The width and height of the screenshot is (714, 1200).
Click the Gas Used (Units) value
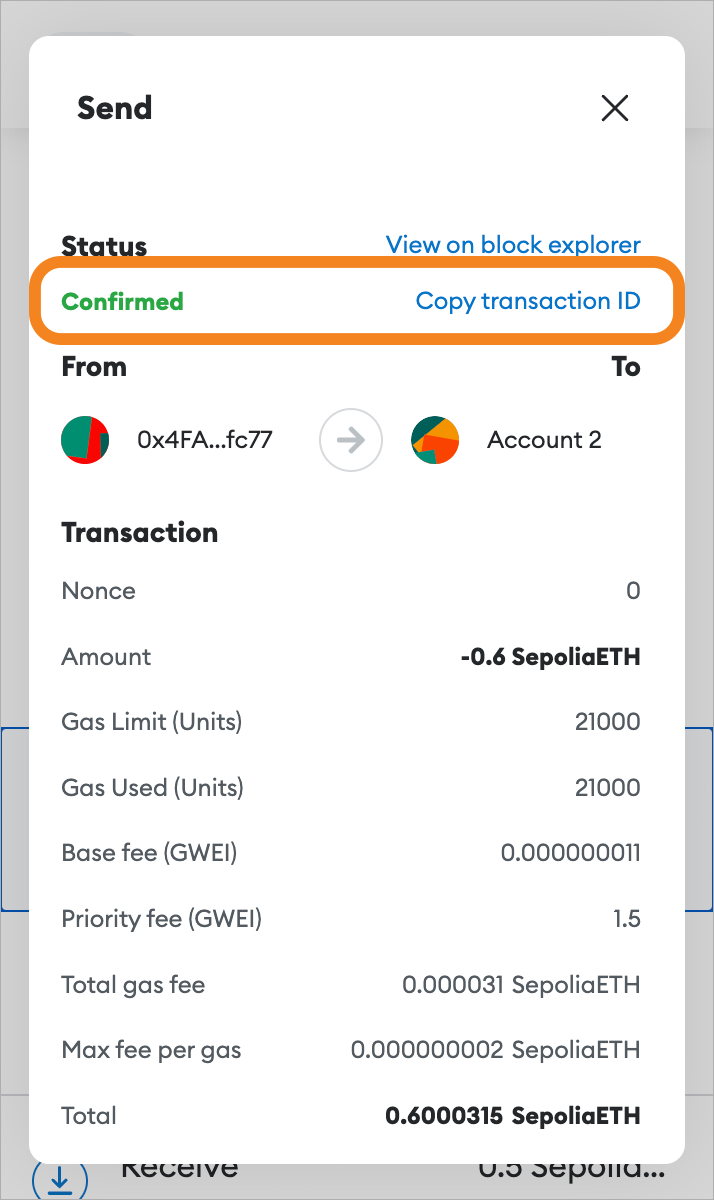[x=607, y=788]
